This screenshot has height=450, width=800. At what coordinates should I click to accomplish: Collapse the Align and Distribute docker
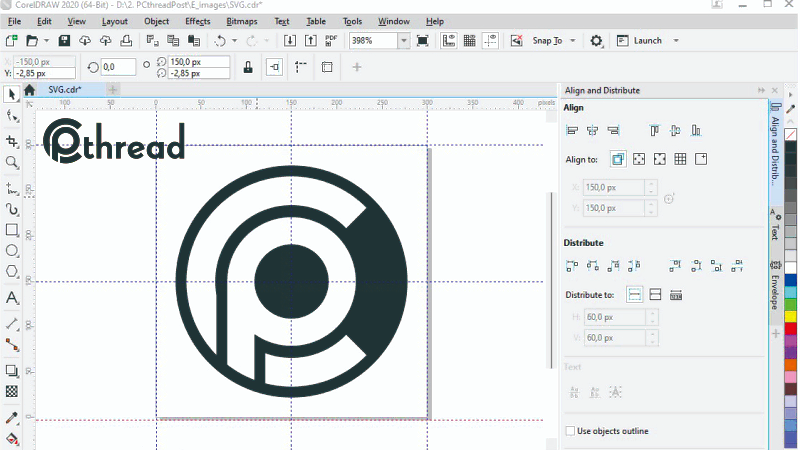(x=761, y=90)
